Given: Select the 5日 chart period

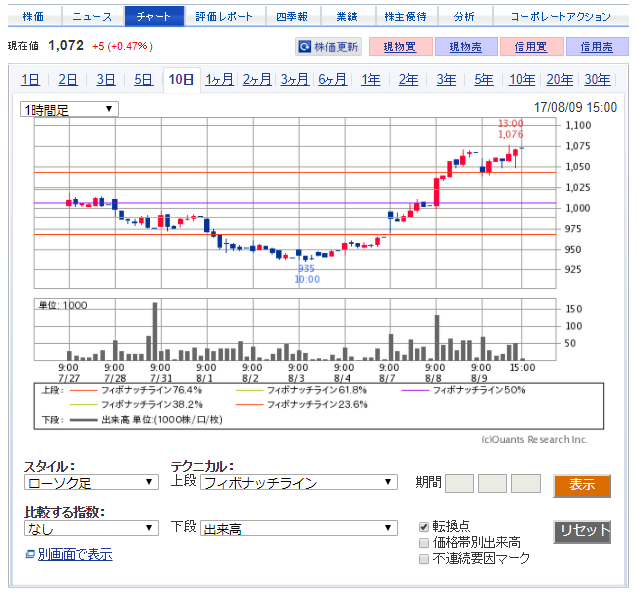Looking at the screenshot, I should tap(144, 79).
